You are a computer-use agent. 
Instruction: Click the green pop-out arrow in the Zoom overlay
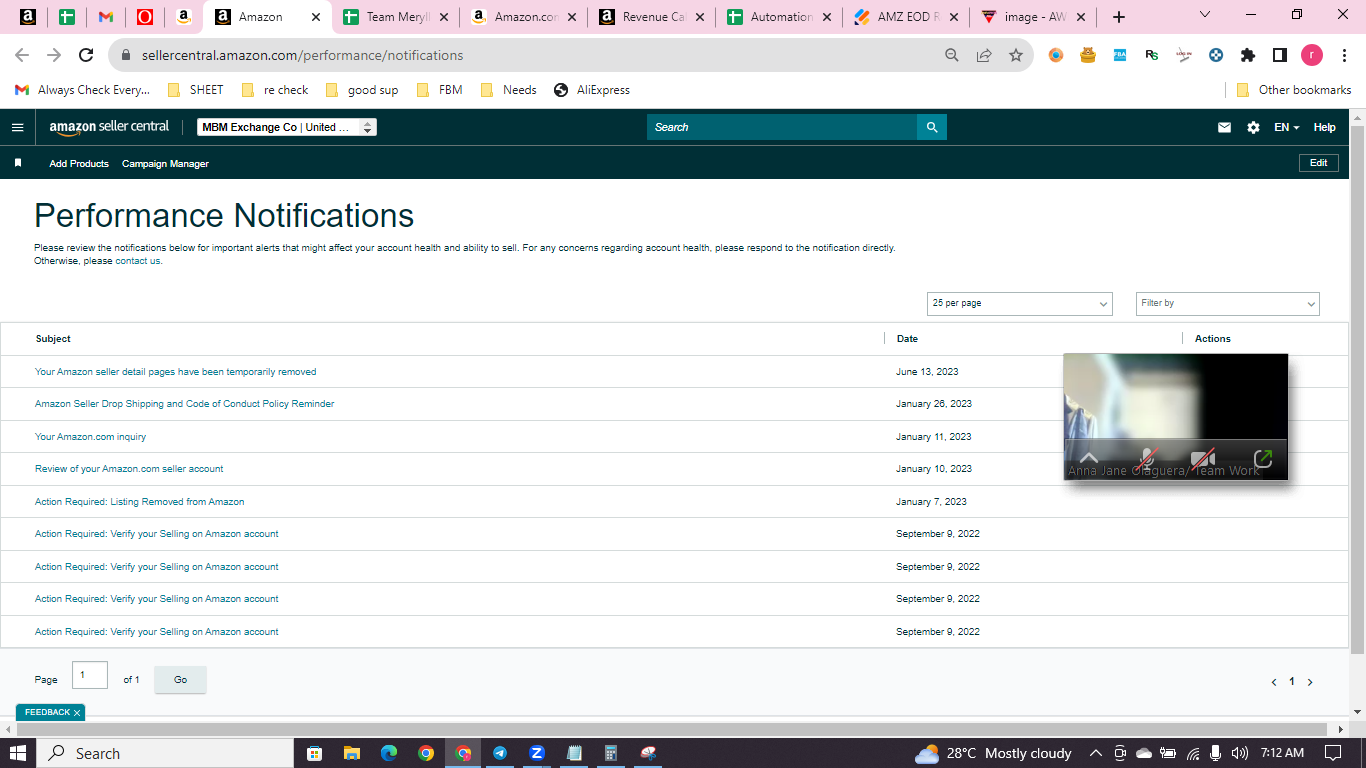(1263, 458)
